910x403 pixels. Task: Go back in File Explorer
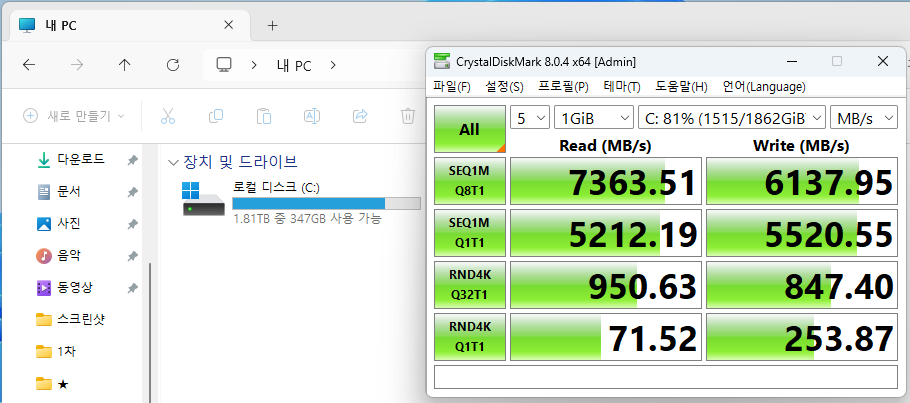click(29, 65)
